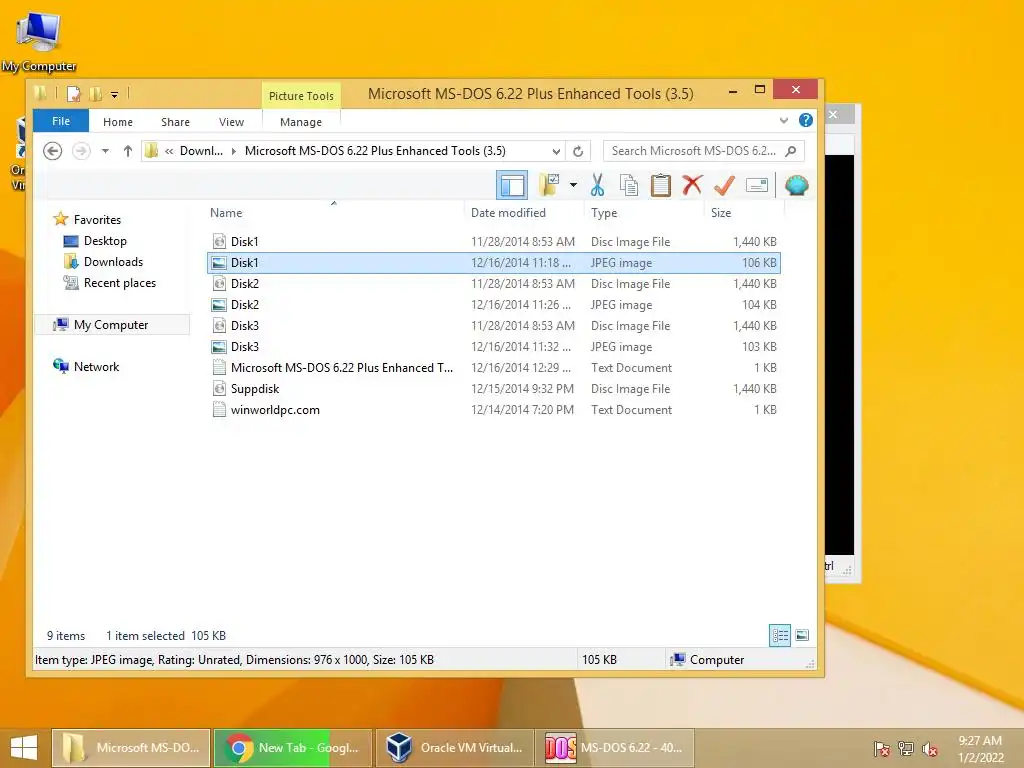This screenshot has width=1024, height=768.
Task: Open properties via the orange checkmark icon
Action: pyautogui.click(x=724, y=185)
